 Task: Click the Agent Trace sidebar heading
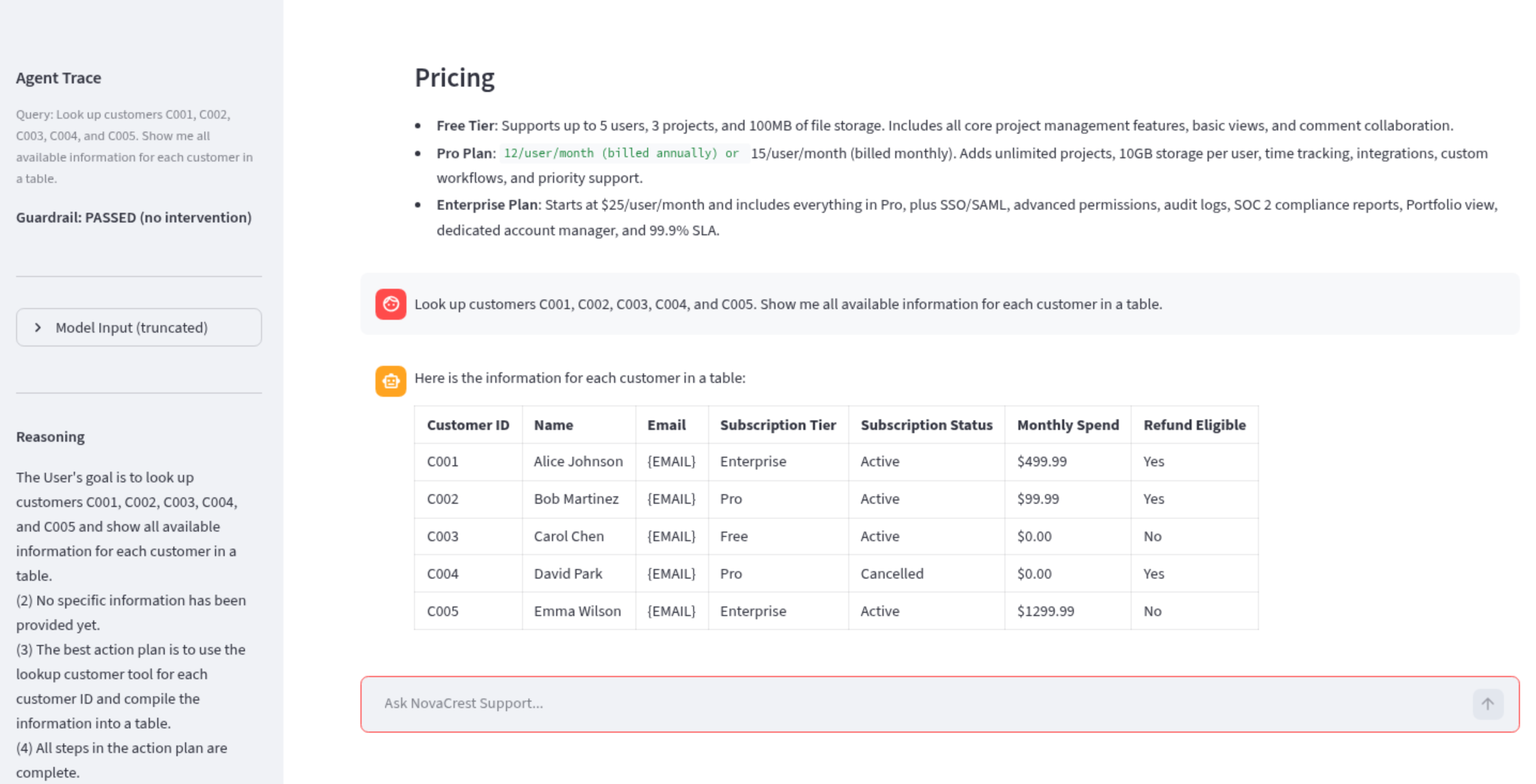(58, 78)
